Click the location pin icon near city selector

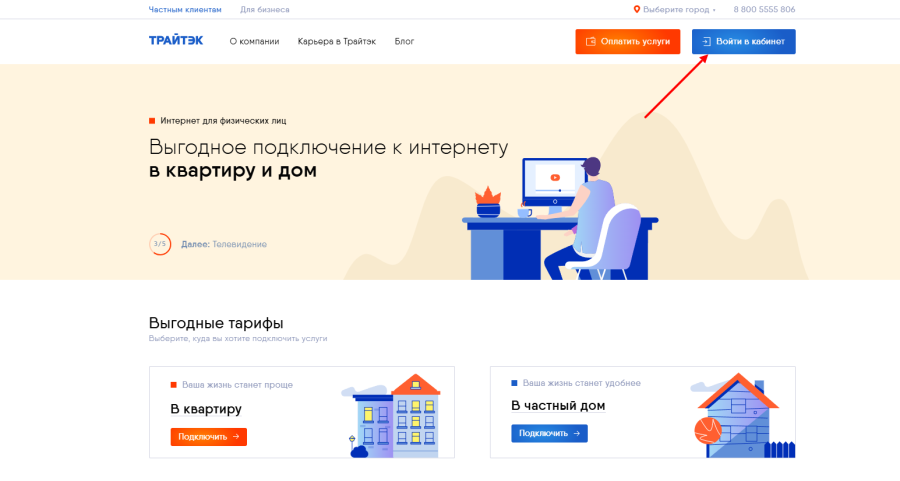[x=637, y=9]
